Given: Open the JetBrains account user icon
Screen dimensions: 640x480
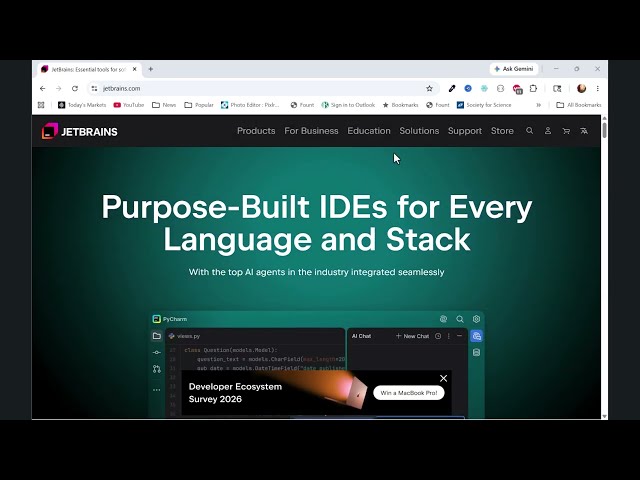Looking at the screenshot, I should click(x=548, y=131).
